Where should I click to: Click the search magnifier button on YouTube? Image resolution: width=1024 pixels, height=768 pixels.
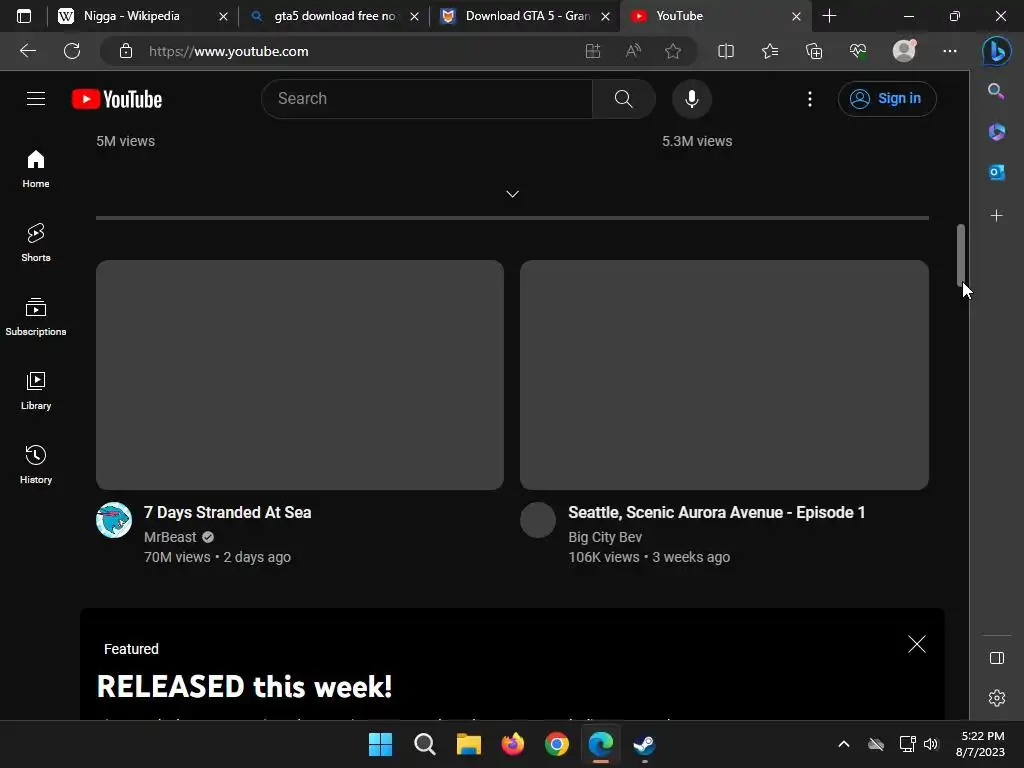[x=624, y=99]
